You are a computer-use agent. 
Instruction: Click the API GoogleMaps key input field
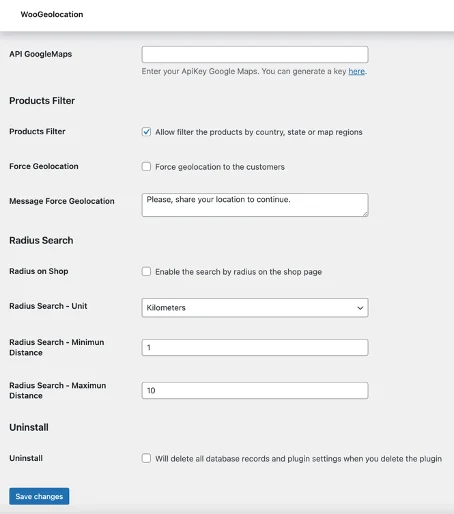255,54
